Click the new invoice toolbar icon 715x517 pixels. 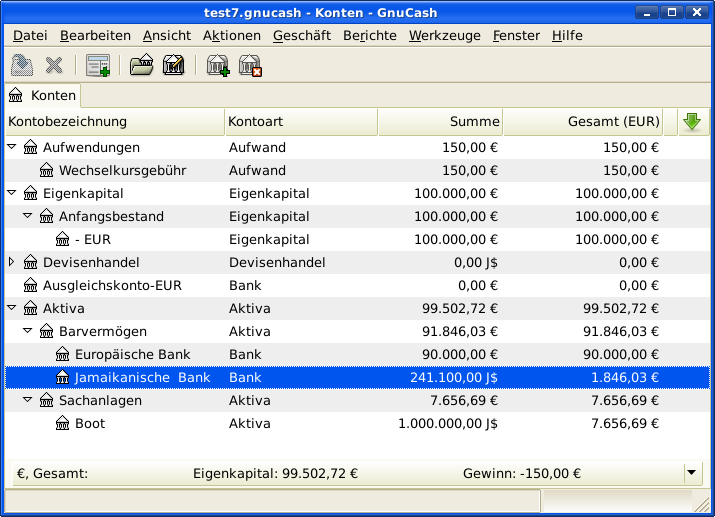coord(97,66)
